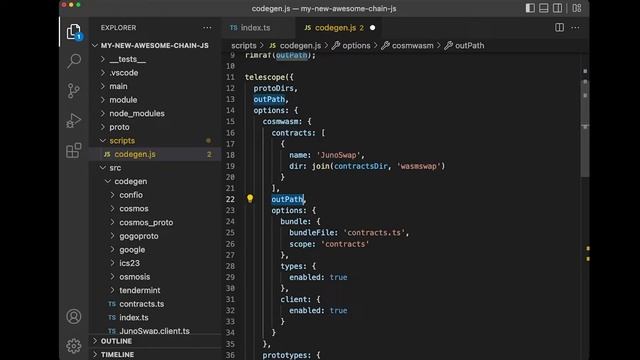Click prototypes key on line 36
Image resolution: width=640 pixels, height=360 pixels.
tap(285, 355)
